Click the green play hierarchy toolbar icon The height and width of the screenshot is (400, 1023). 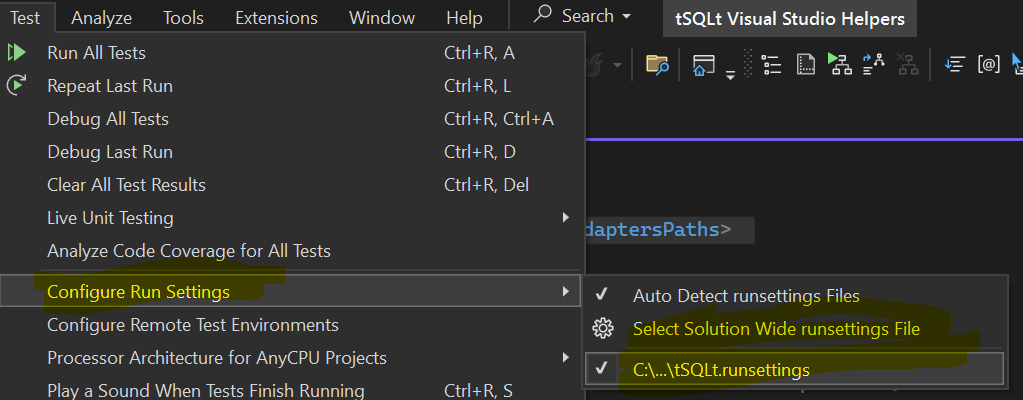840,63
